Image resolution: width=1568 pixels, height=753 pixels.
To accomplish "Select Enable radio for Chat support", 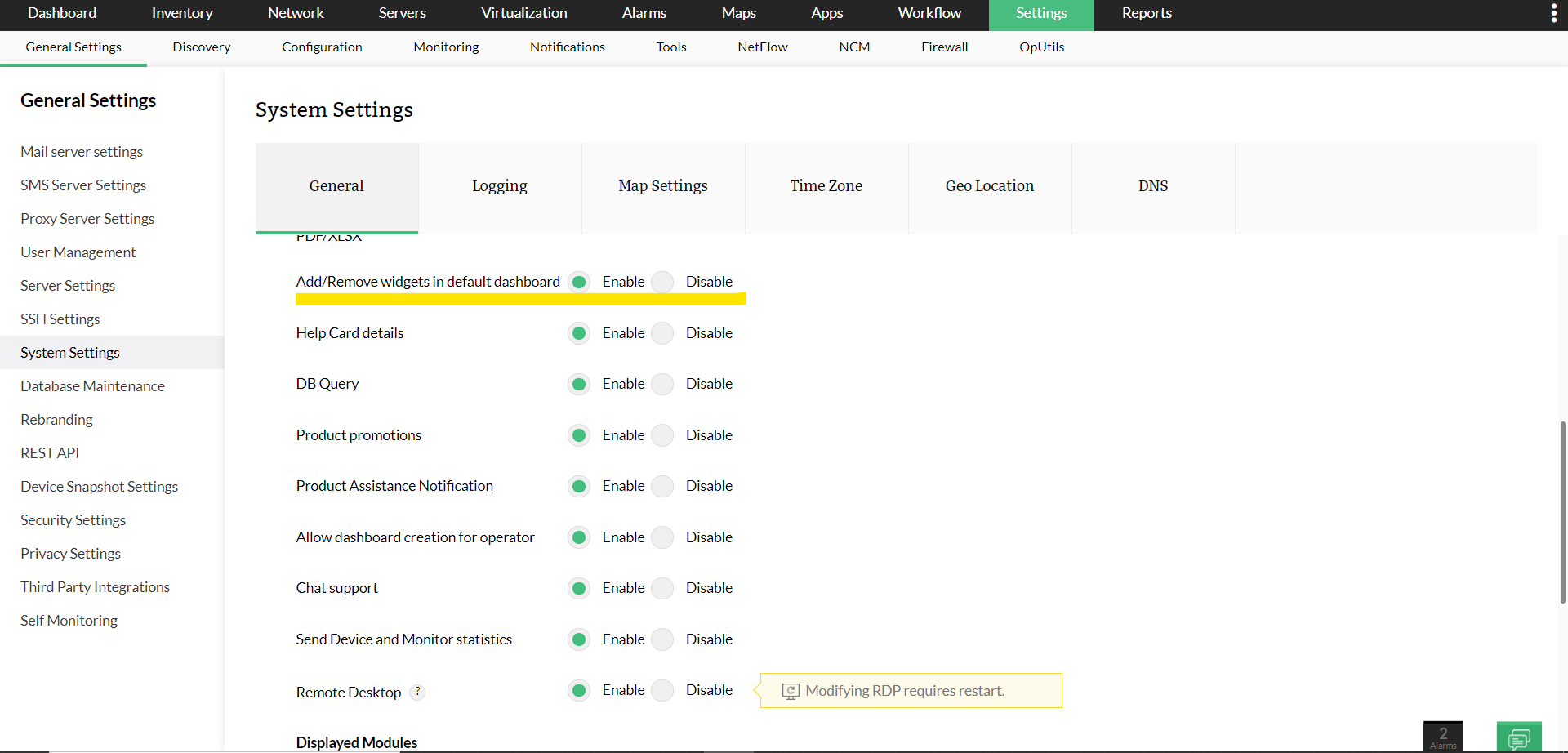I will pyautogui.click(x=579, y=588).
